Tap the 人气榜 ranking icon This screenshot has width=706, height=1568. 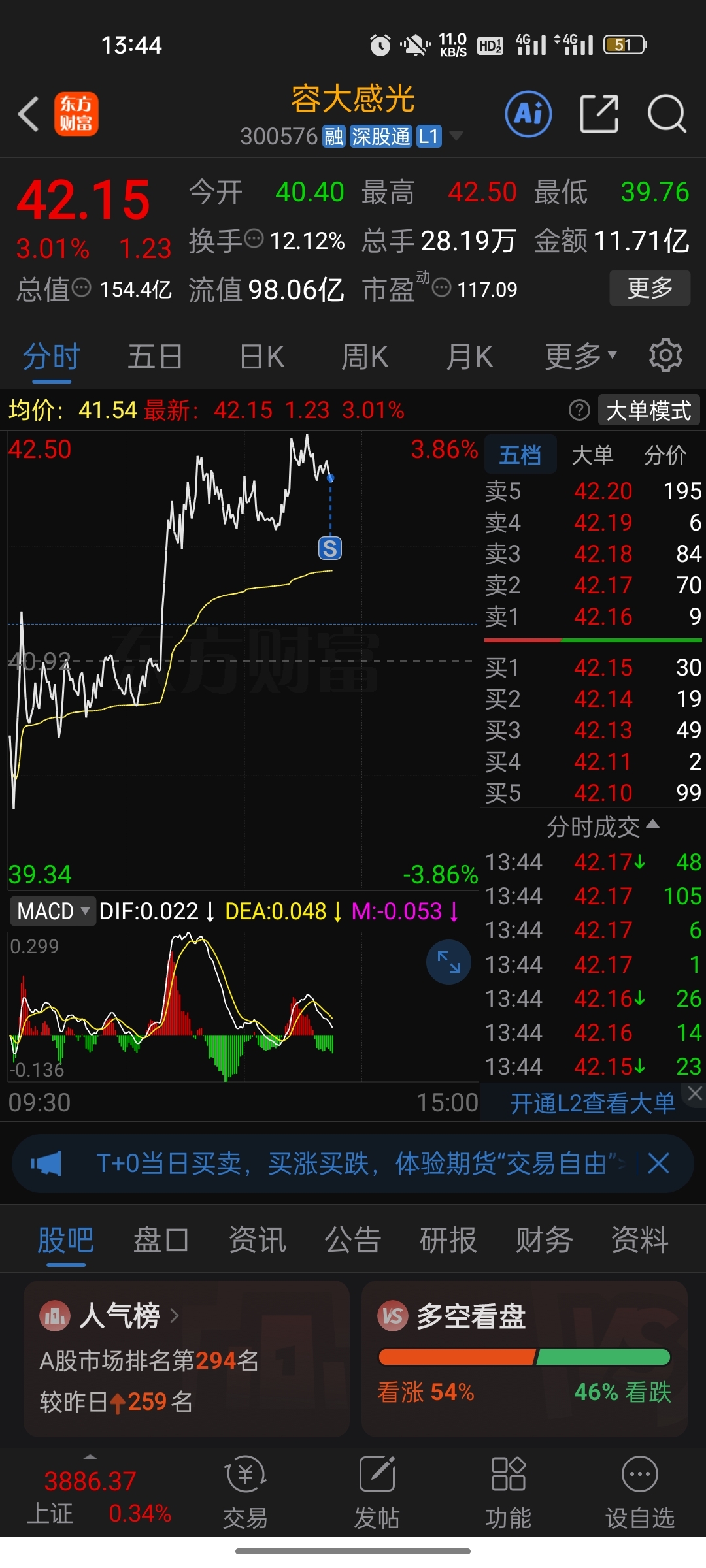(x=55, y=1315)
